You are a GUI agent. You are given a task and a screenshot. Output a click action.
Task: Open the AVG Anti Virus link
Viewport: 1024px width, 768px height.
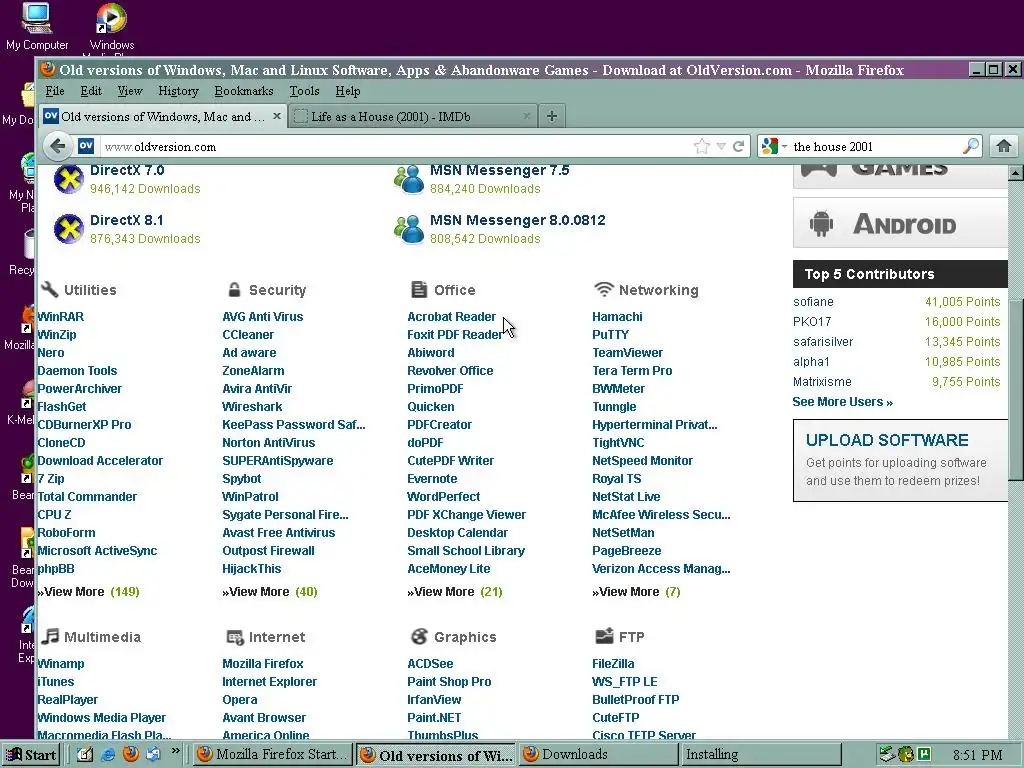click(263, 317)
